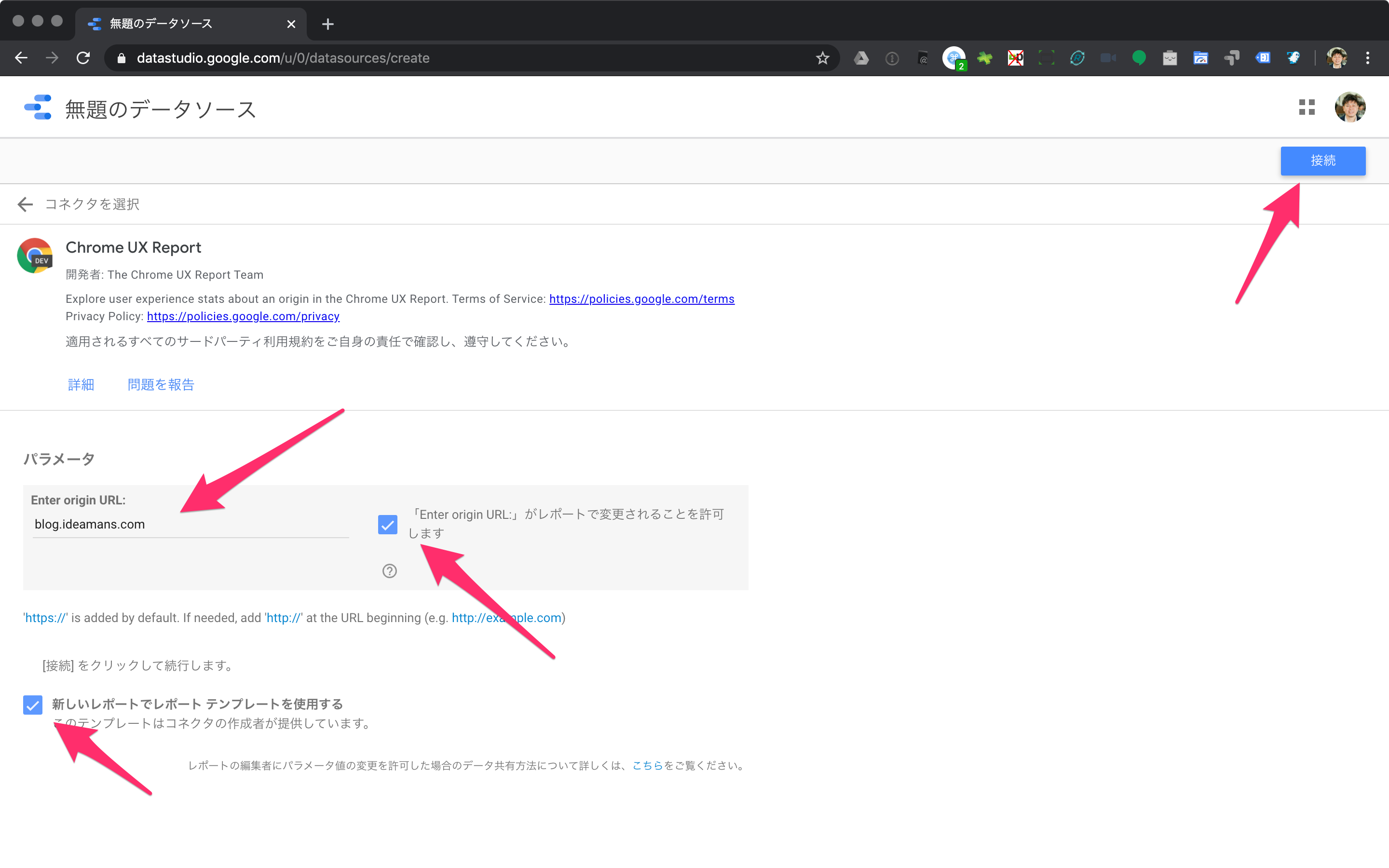Open the green Hangouts chat bubble extension

(1139, 58)
